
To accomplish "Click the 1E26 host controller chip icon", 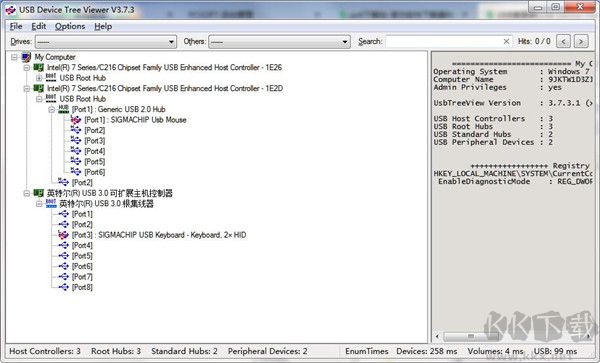I will [x=38, y=68].
